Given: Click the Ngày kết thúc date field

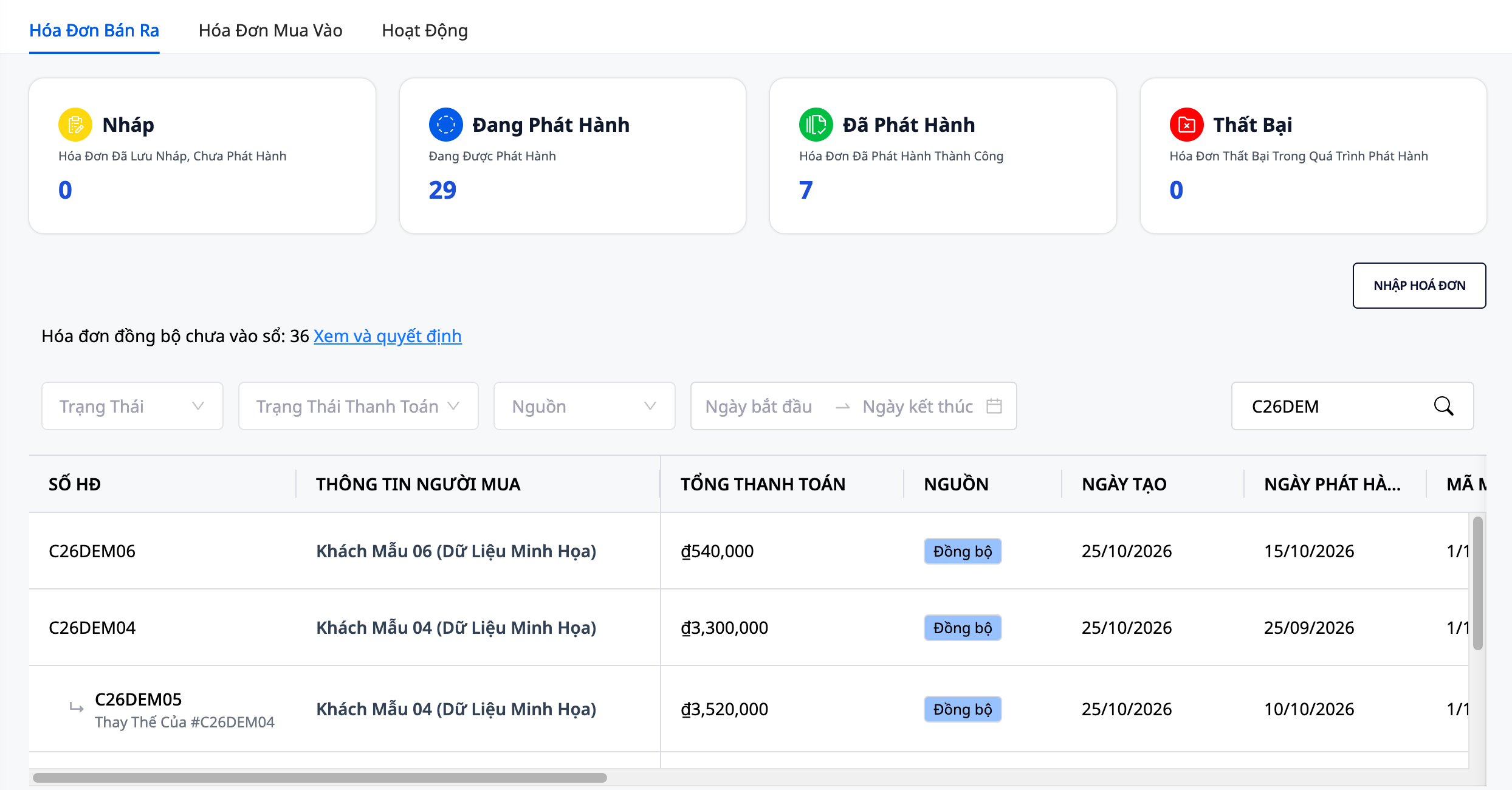Looking at the screenshot, I should click(918, 406).
